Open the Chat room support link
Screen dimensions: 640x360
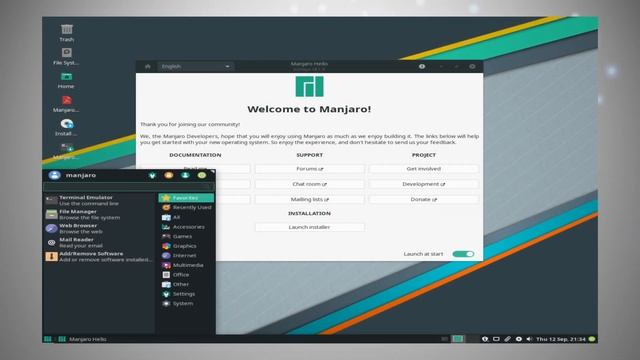click(309, 184)
